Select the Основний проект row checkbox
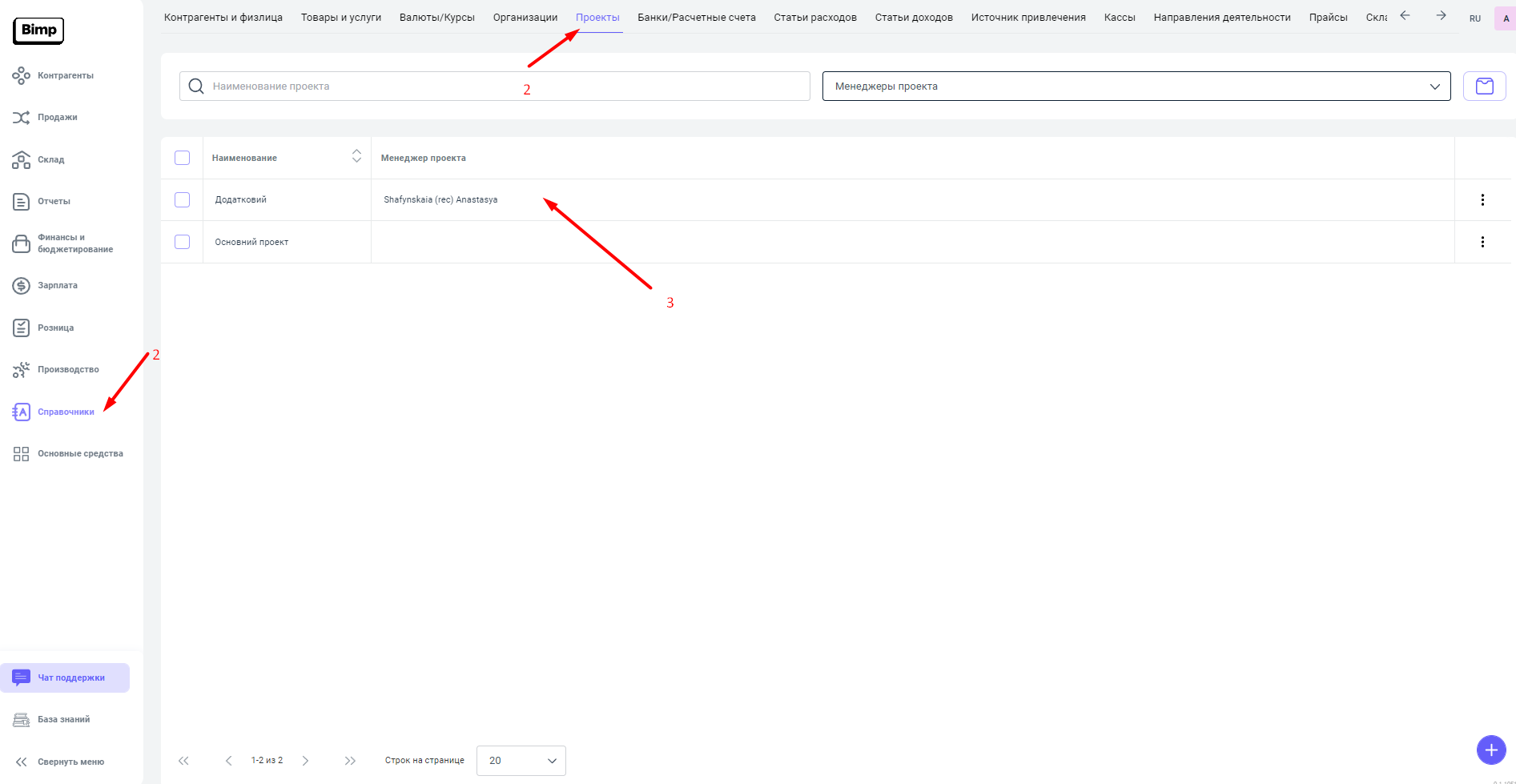This screenshot has width=1516, height=784. tap(183, 242)
